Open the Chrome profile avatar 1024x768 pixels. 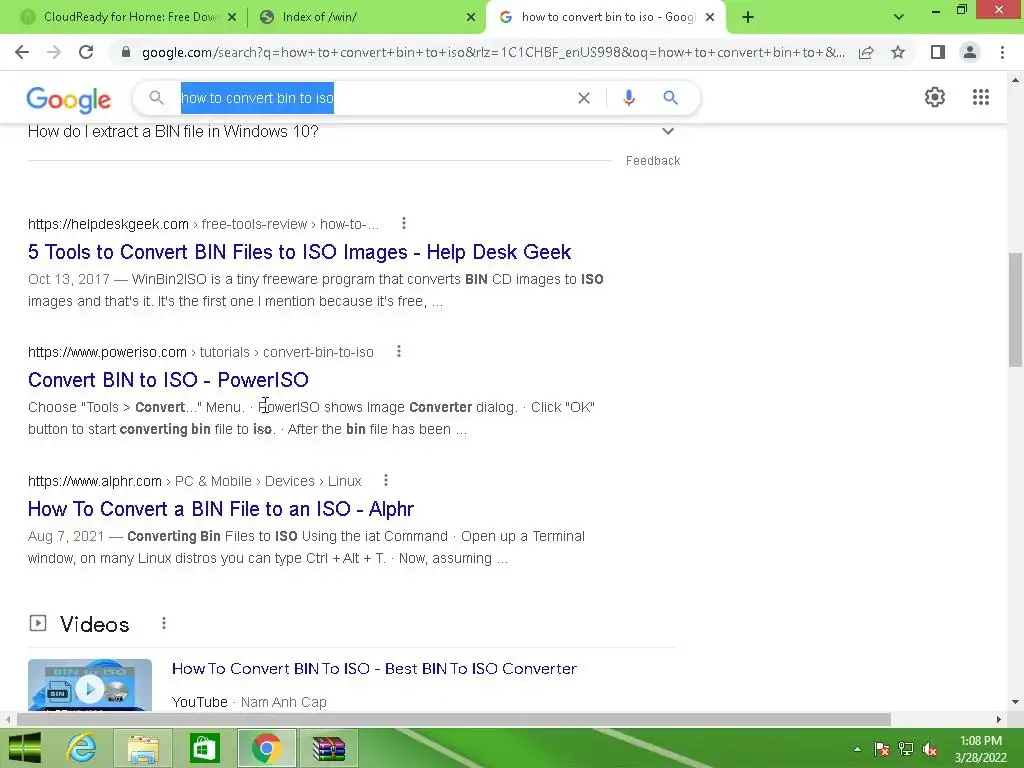coord(970,52)
